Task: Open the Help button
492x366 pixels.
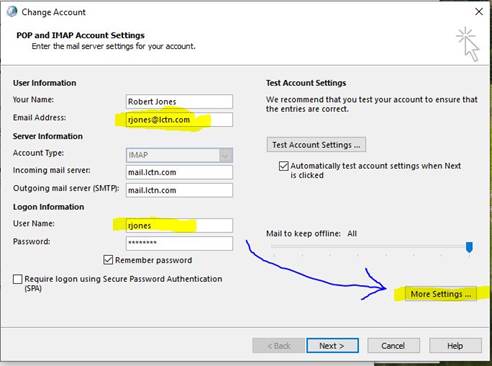Action: pyautogui.click(x=455, y=346)
